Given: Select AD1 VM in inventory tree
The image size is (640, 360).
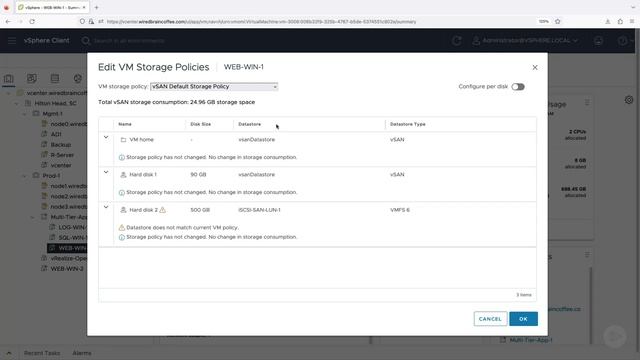Looking at the screenshot, I should (56, 134).
